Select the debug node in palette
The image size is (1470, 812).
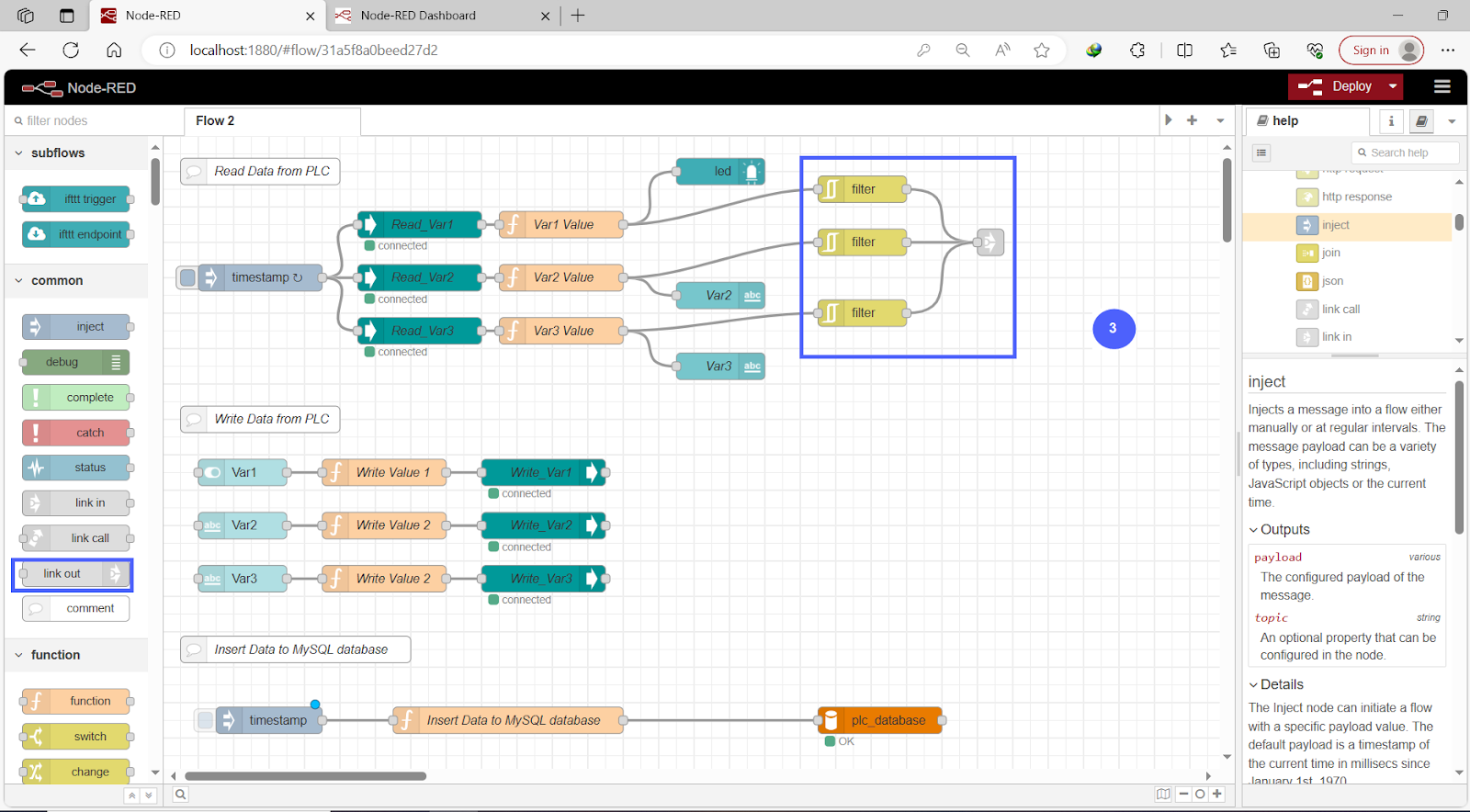pos(76,362)
